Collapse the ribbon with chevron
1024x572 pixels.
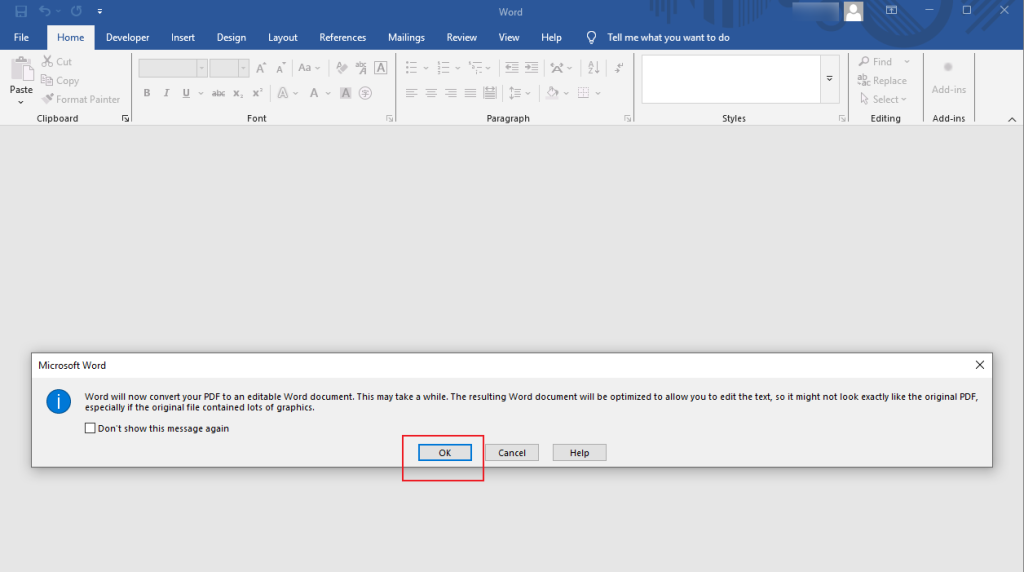(x=1012, y=119)
